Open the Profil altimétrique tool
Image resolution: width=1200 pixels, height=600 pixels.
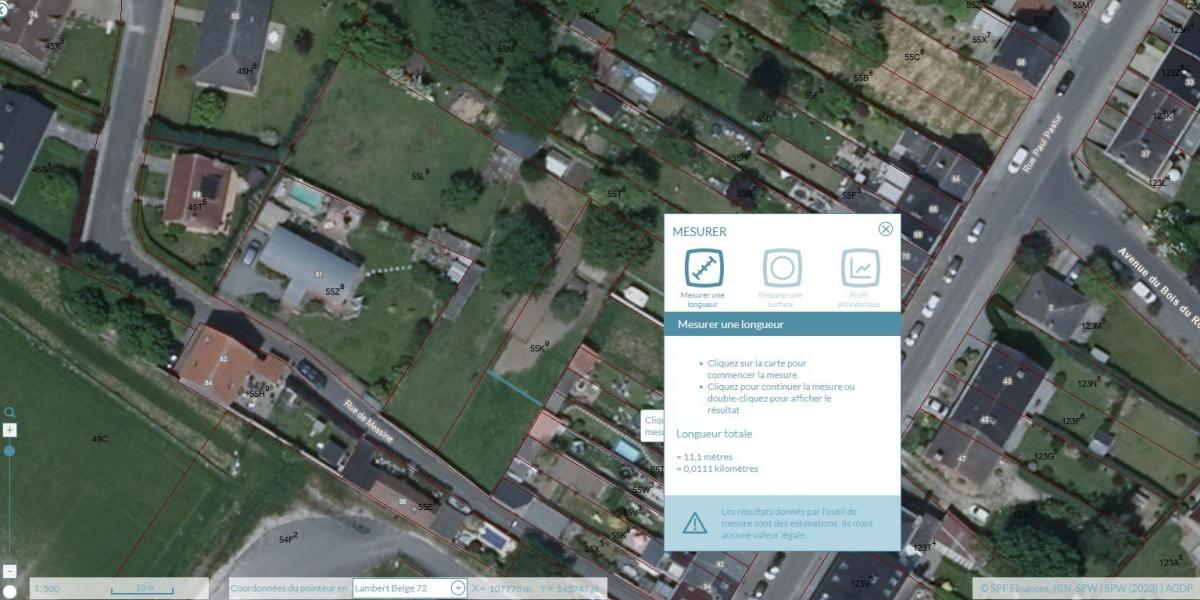[x=860, y=268]
